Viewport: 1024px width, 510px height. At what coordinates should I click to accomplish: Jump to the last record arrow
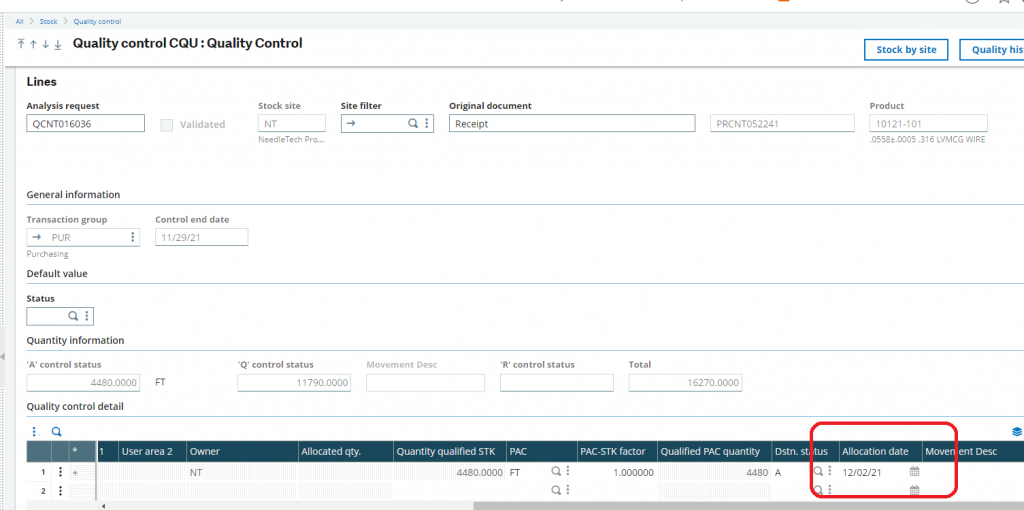57,44
